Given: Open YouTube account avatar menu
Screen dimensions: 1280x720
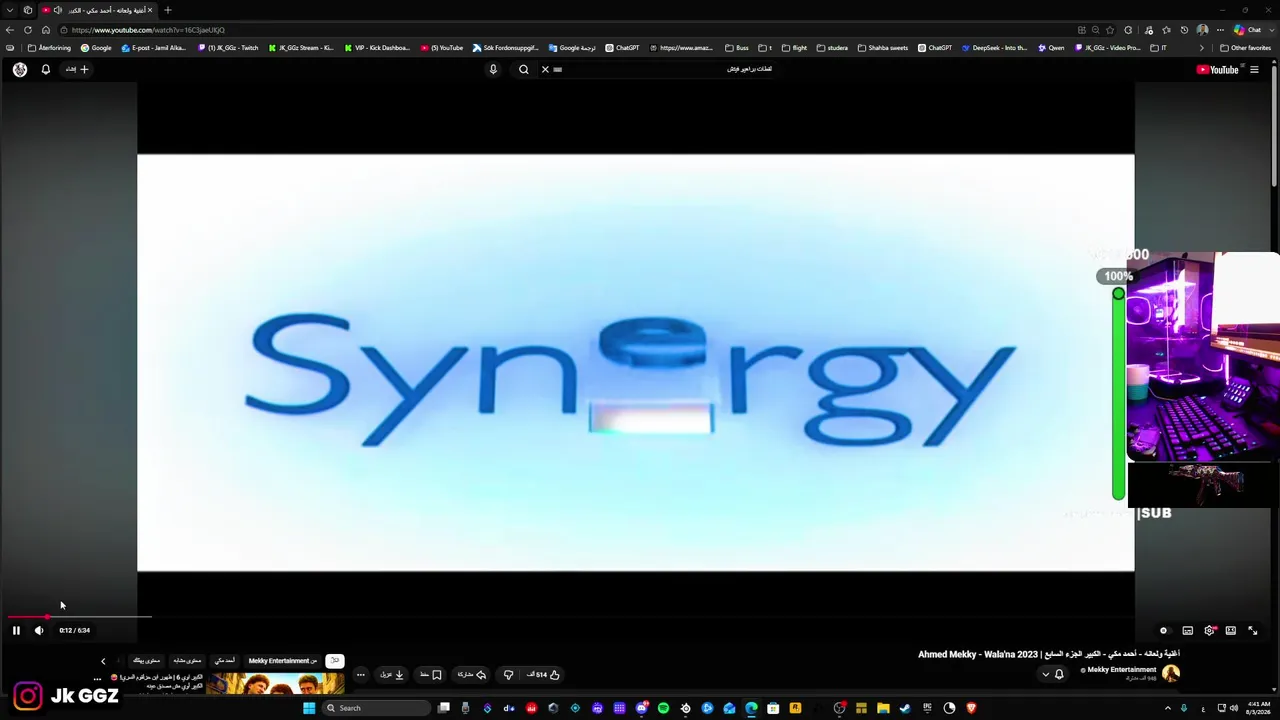Looking at the screenshot, I should click(x=20, y=70).
